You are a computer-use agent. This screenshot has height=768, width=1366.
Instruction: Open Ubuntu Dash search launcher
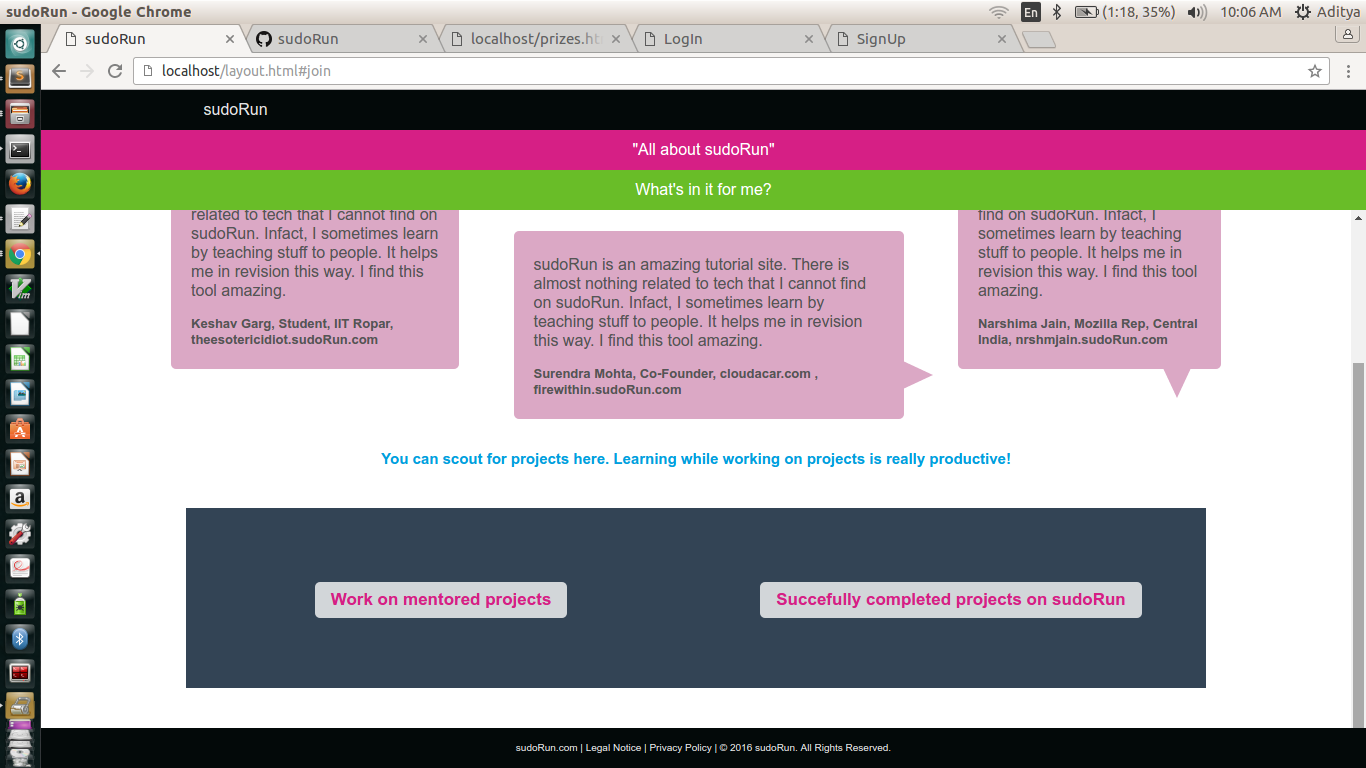tap(20, 43)
